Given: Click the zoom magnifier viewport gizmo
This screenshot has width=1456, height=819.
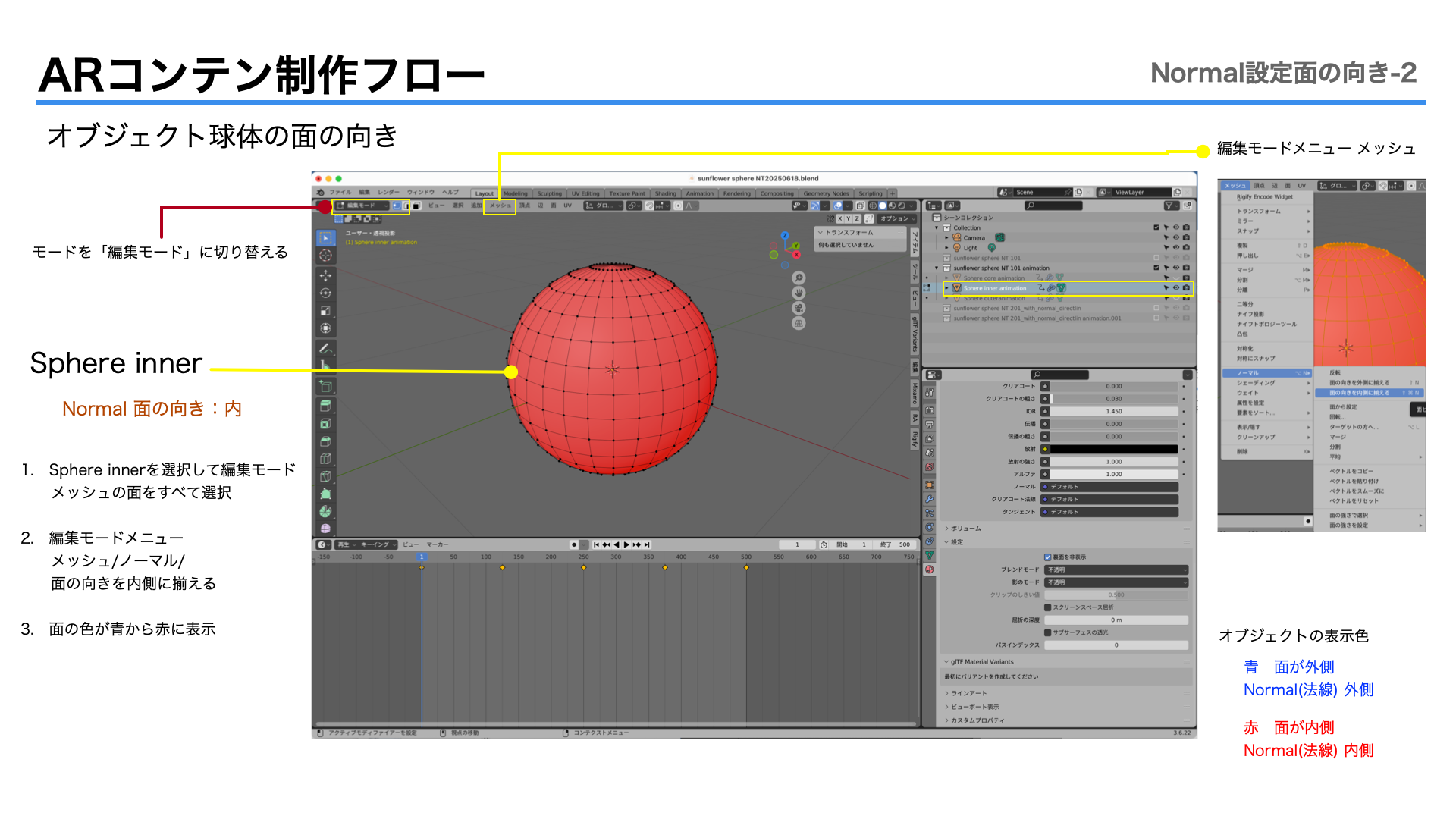Looking at the screenshot, I should pyautogui.click(x=799, y=278).
